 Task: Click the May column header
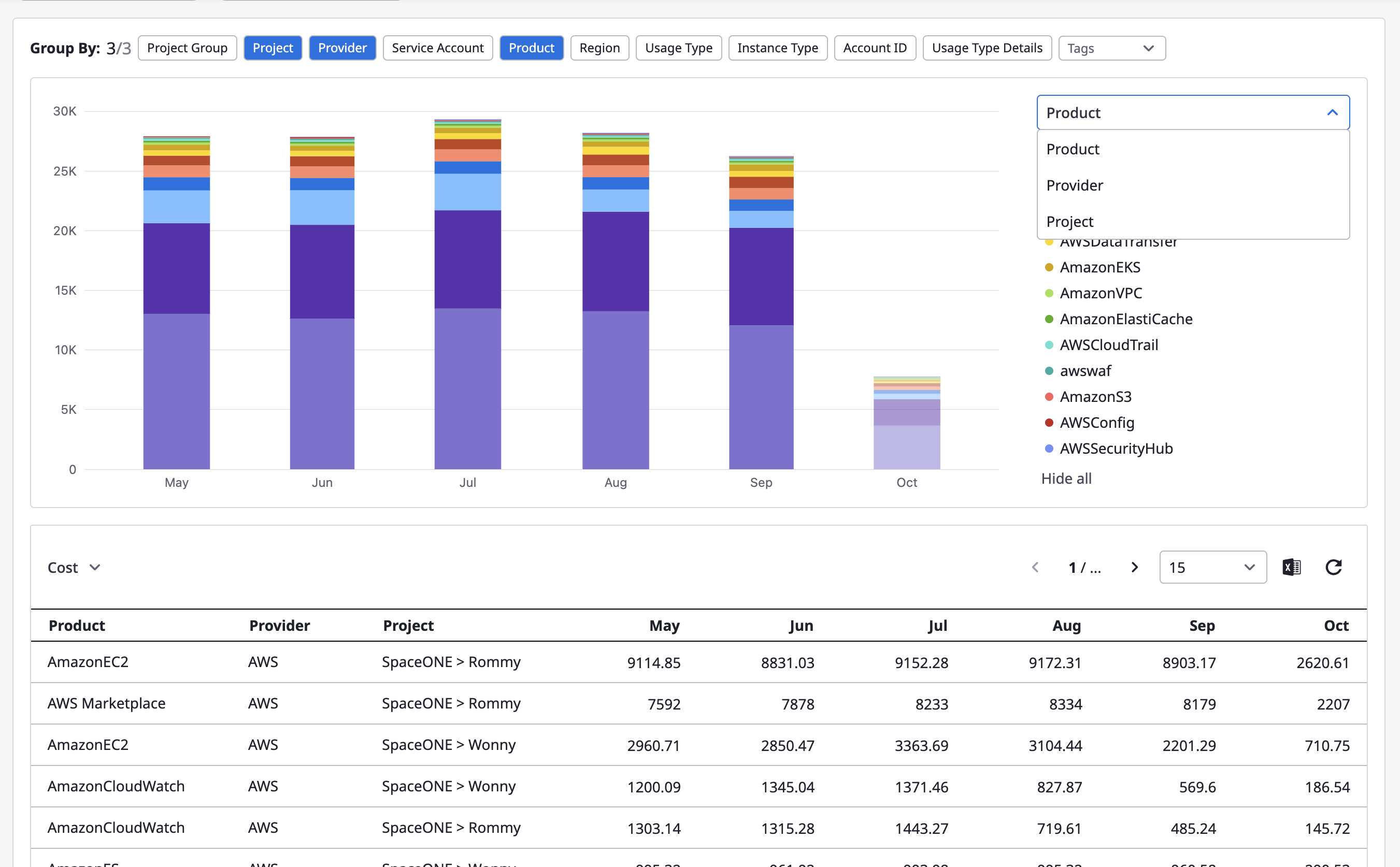point(664,625)
